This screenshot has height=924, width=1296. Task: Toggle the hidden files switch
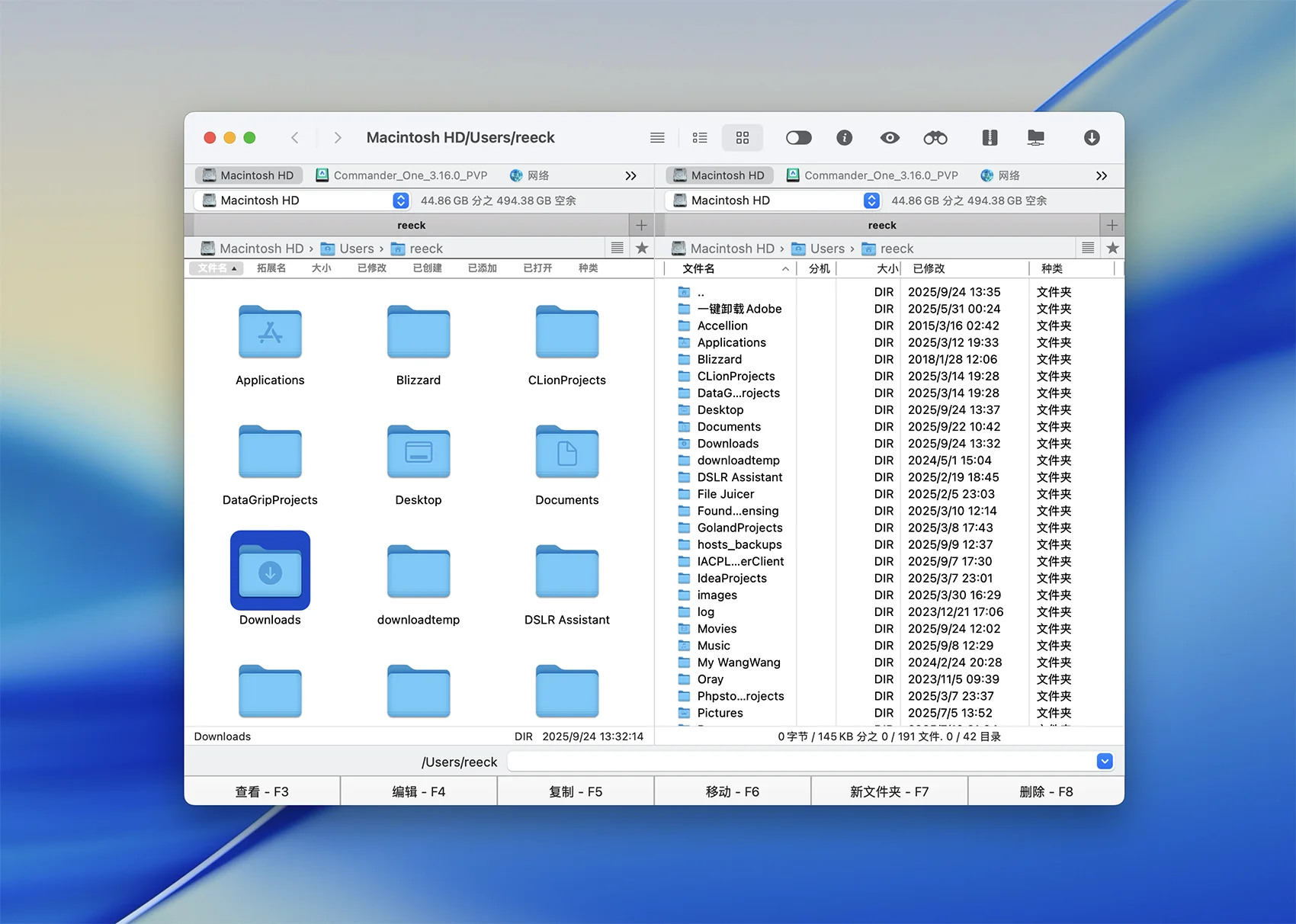[x=799, y=138]
